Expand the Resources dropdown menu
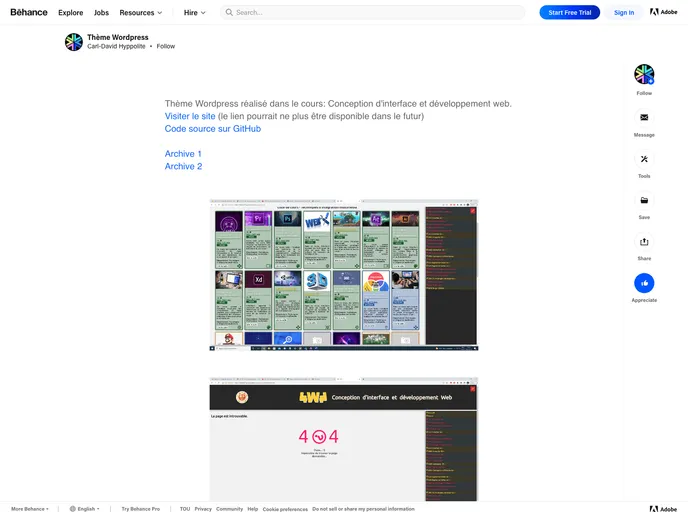The width and height of the screenshot is (688, 512). click(140, 13)
